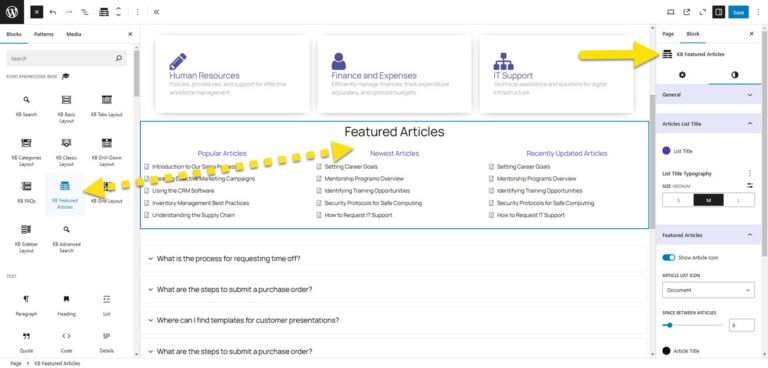Expand first purchase order steps FAQ
The width and height of the screenshot is (768, 368).
[393, 289]
